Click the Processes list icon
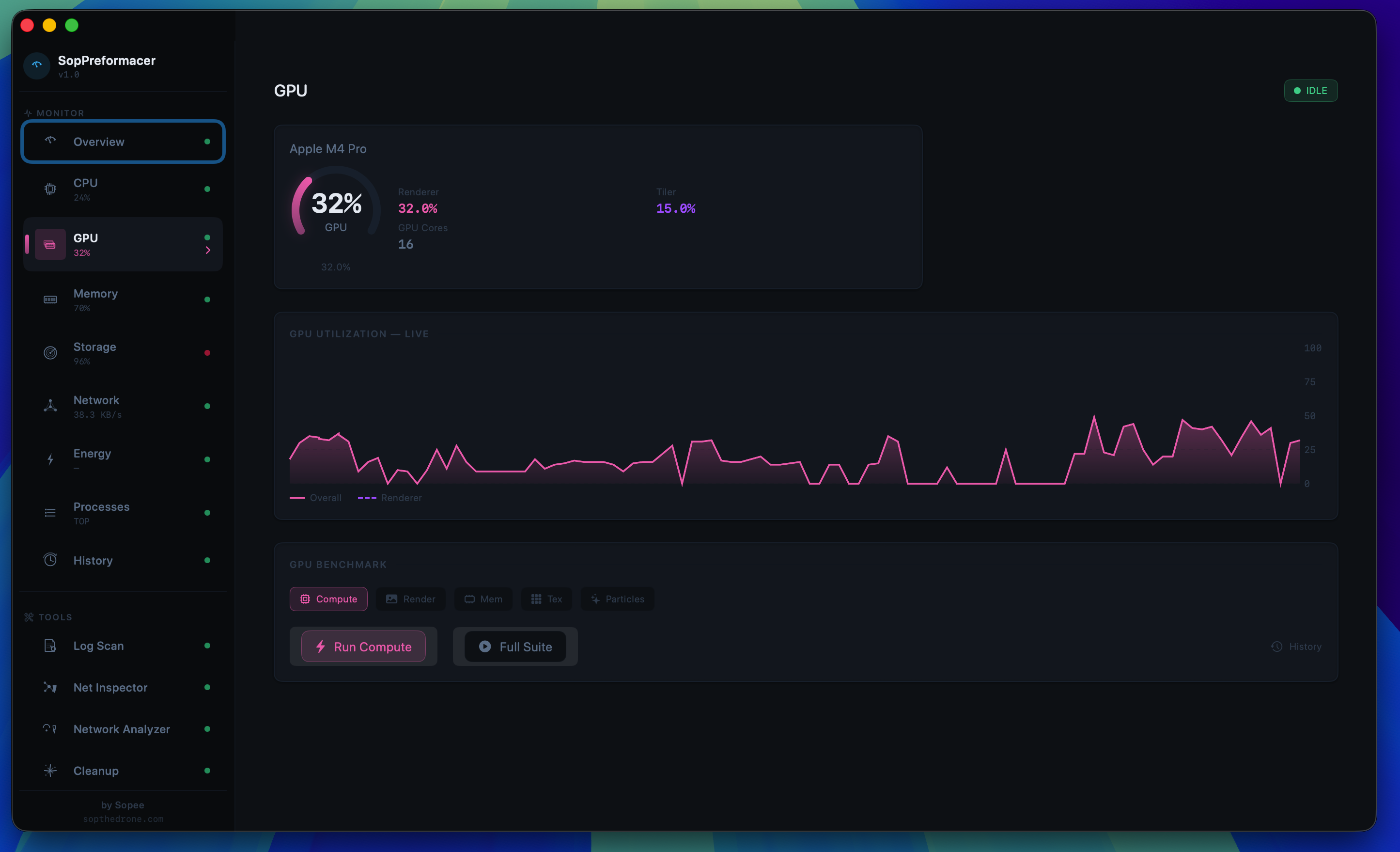 (50, 513)
